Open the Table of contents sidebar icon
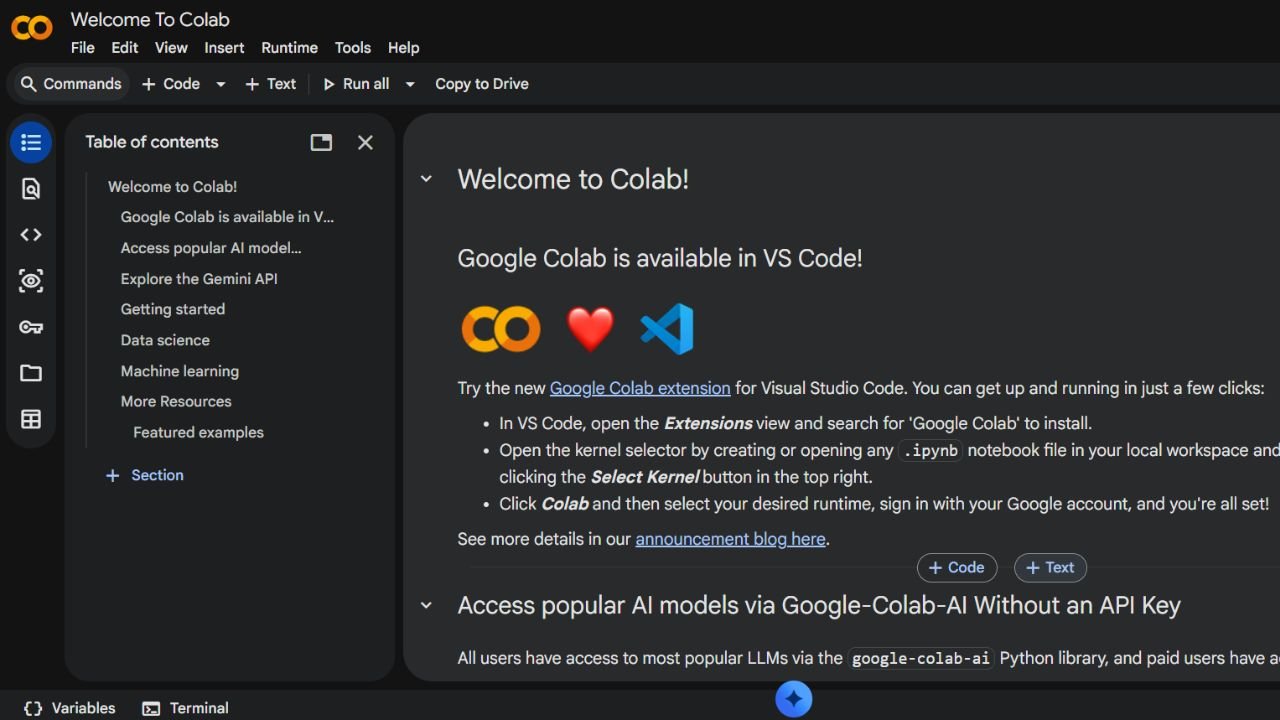 (31, 143)
